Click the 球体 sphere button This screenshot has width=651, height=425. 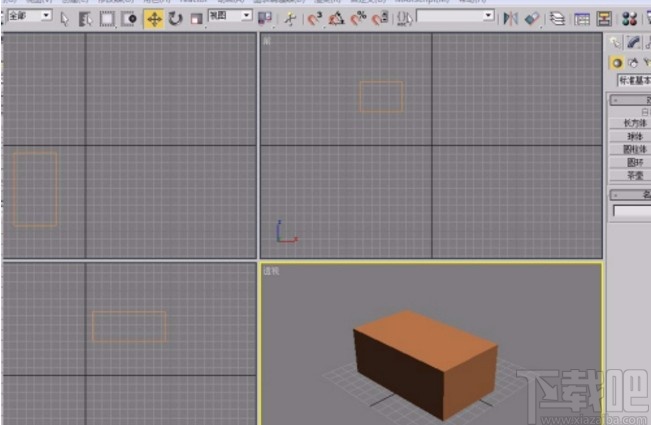click(x=630, y=136)
